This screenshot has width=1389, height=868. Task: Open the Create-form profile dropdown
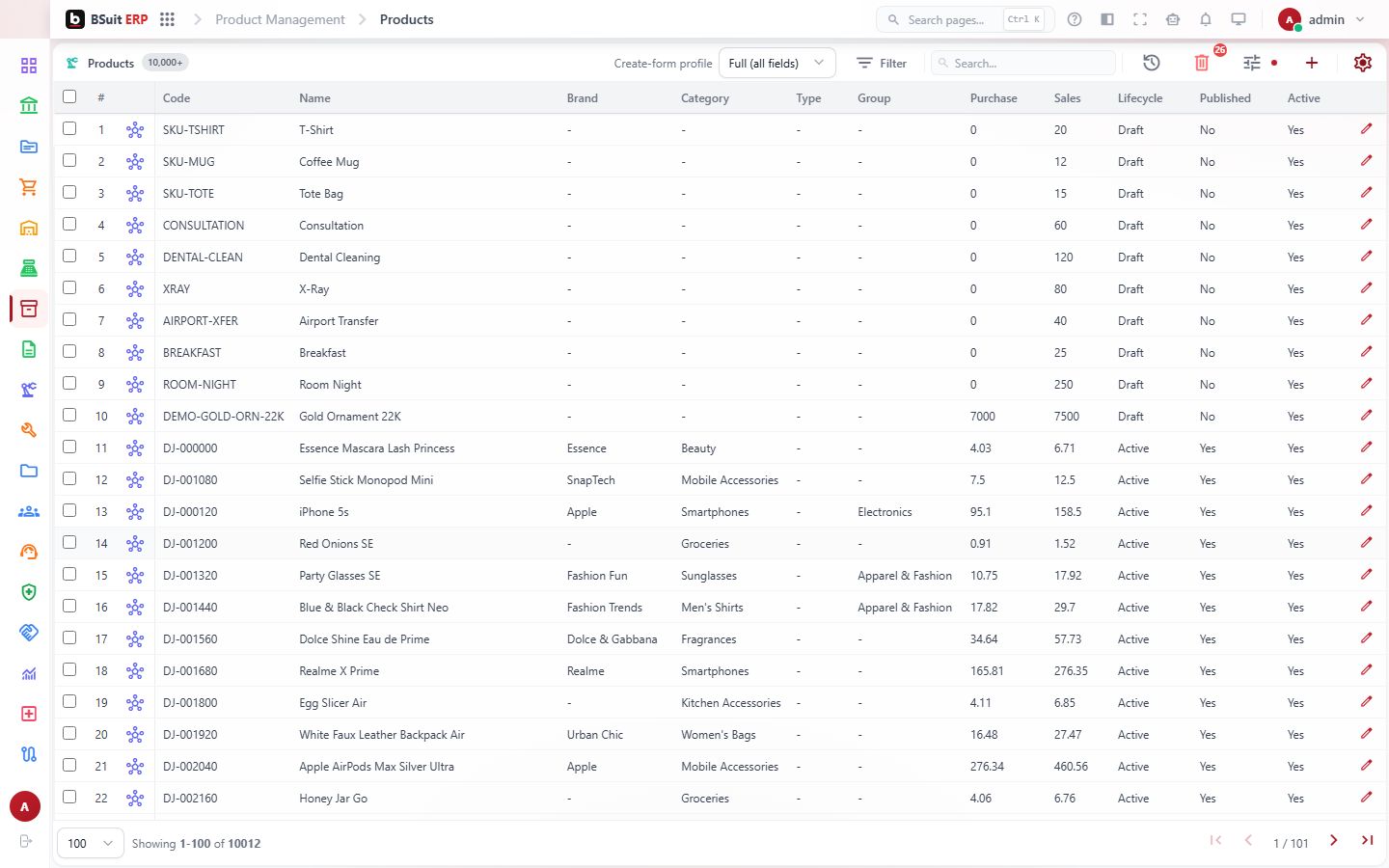777,63
